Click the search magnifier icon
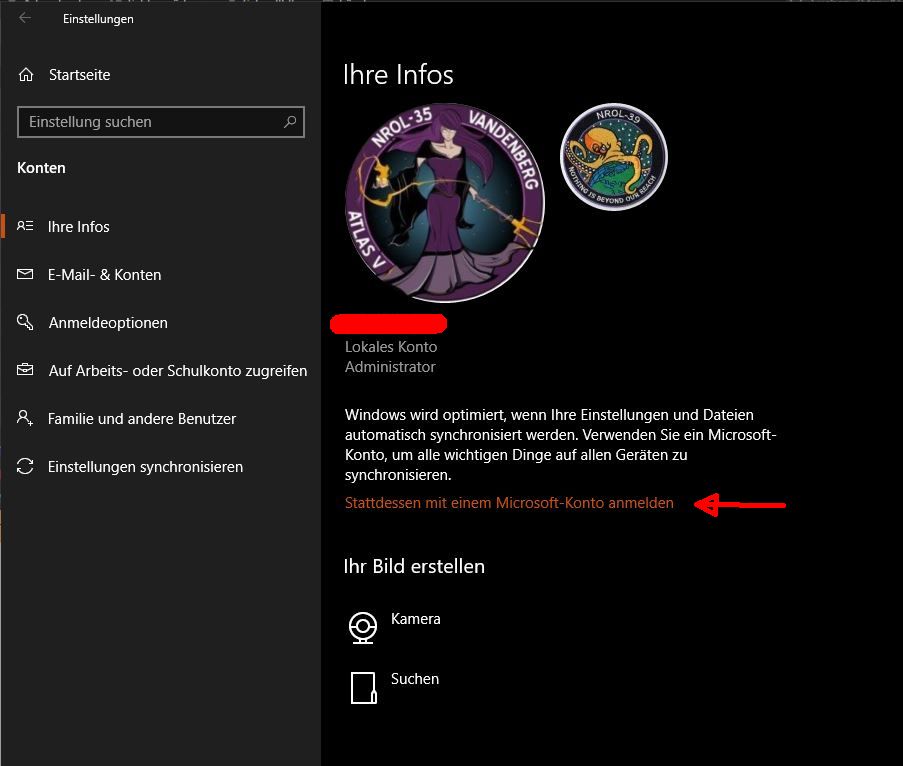This screenshot has height=766, width=903. pos(290,122)
